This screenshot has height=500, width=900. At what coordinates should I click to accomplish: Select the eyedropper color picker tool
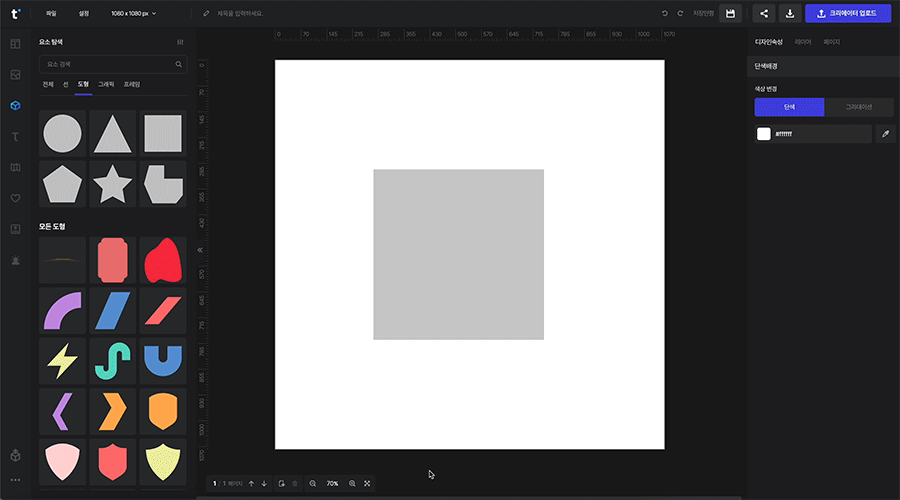885,134
